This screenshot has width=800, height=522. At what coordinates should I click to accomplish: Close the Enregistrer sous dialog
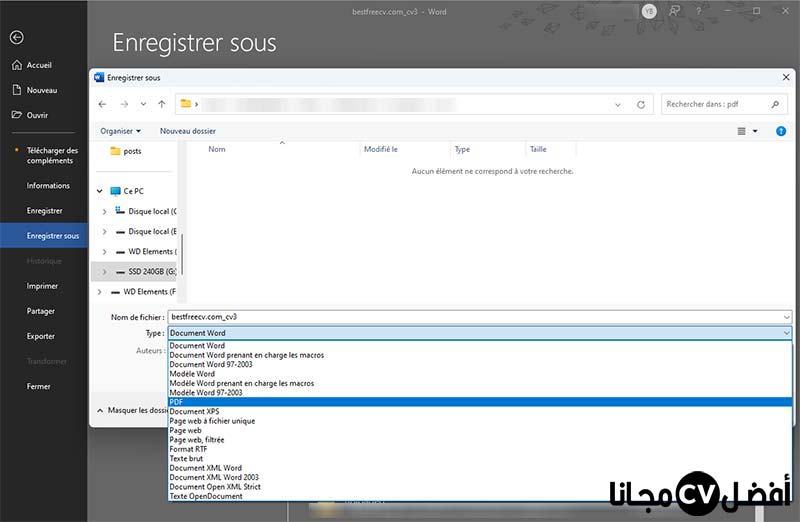point(786,78)
